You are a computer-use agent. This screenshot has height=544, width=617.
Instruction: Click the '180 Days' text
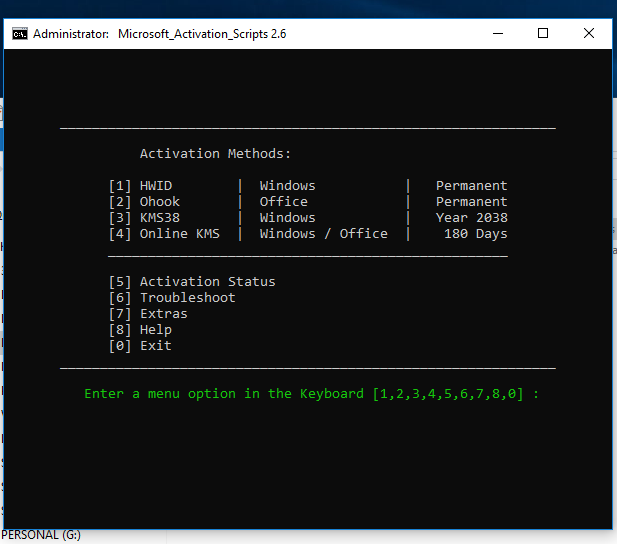pyautogui.click(x=476, y=234)
